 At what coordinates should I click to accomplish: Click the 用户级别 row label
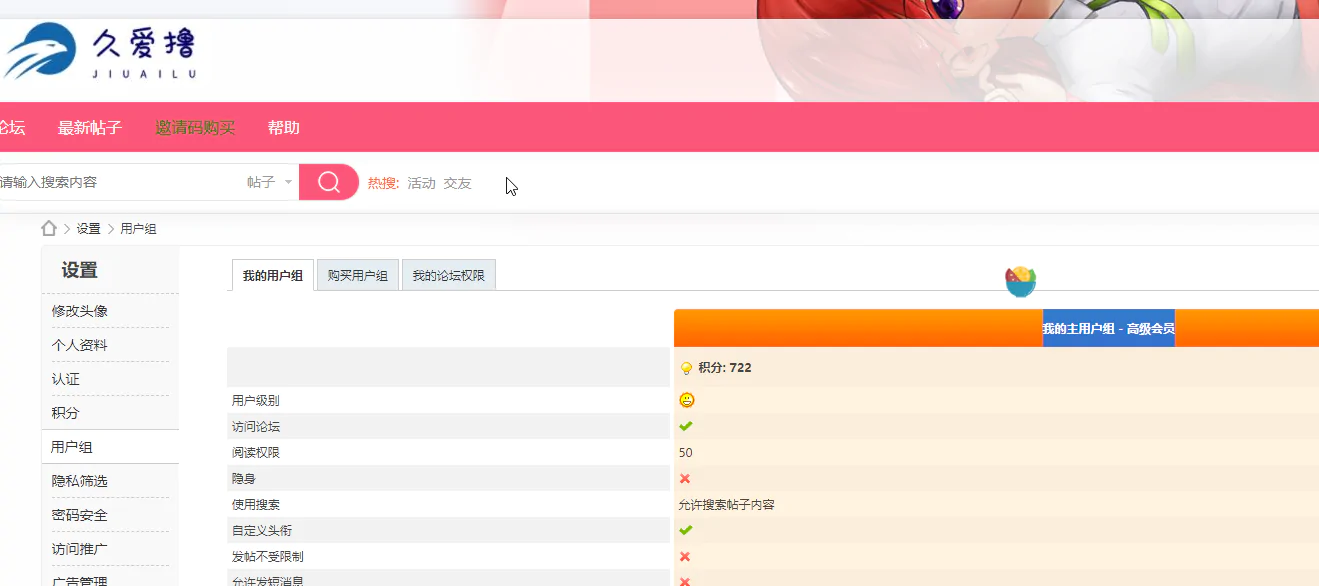tap(256, 400)
